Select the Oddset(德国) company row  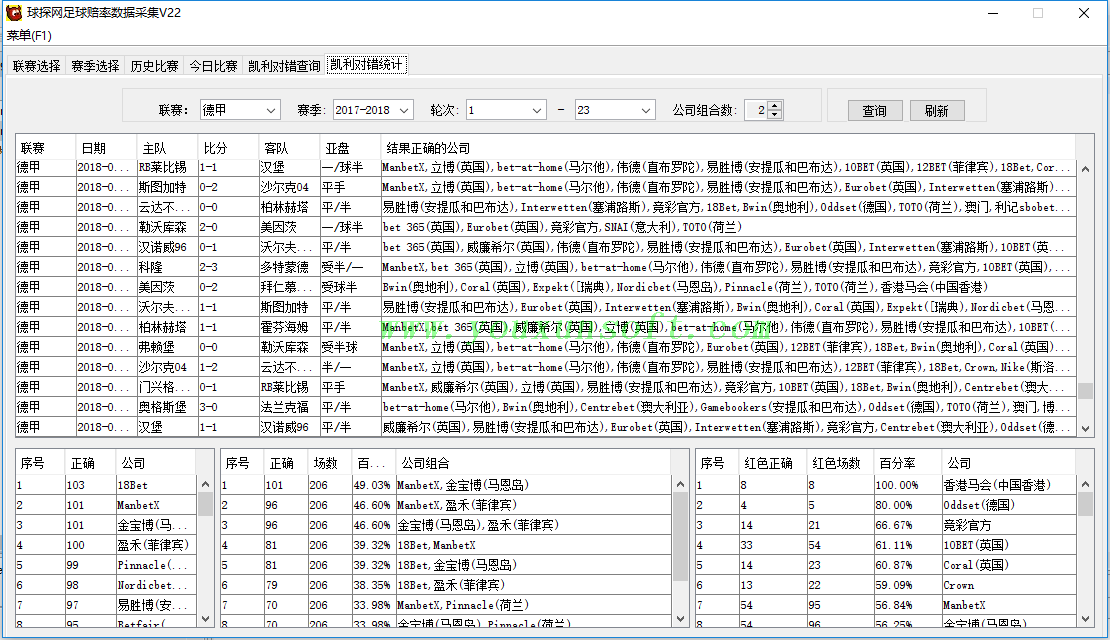[x=886, y=505]
